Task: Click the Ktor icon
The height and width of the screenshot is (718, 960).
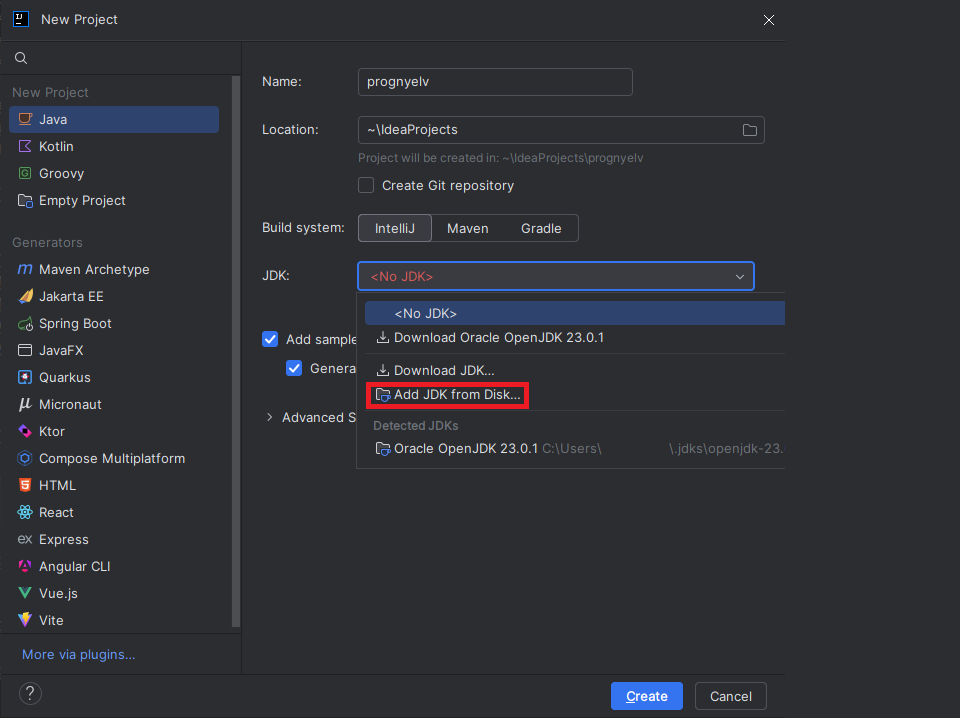Action: 25,431
